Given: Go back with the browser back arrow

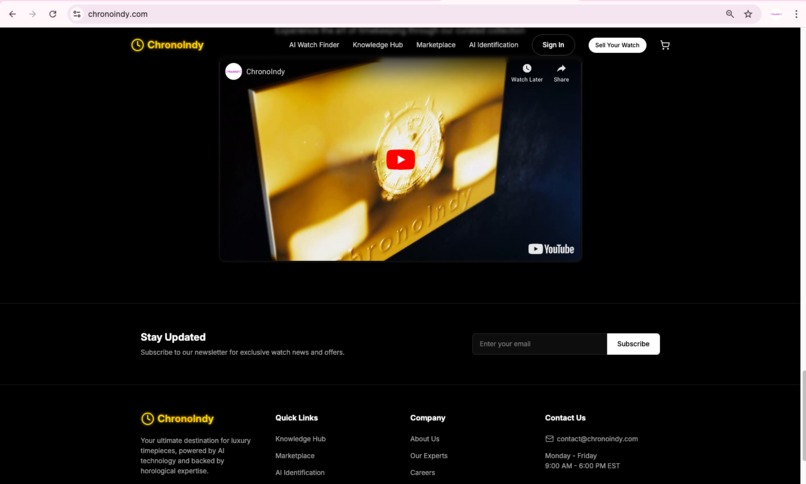Looking at the screenshot, I should (x=12, y=14).
